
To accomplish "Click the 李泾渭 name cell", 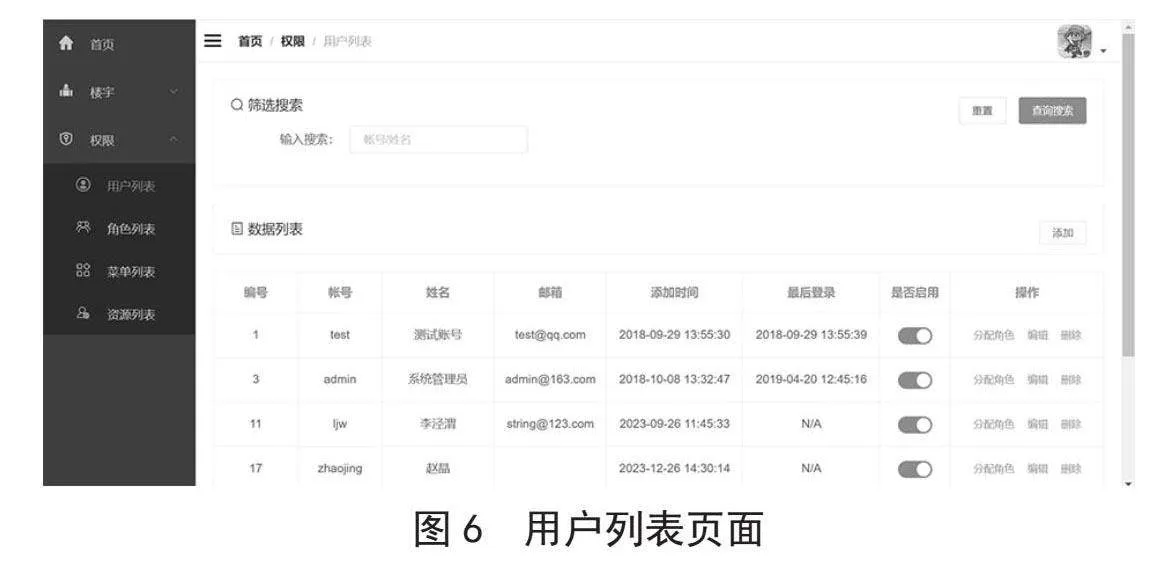I will (438, 424).
